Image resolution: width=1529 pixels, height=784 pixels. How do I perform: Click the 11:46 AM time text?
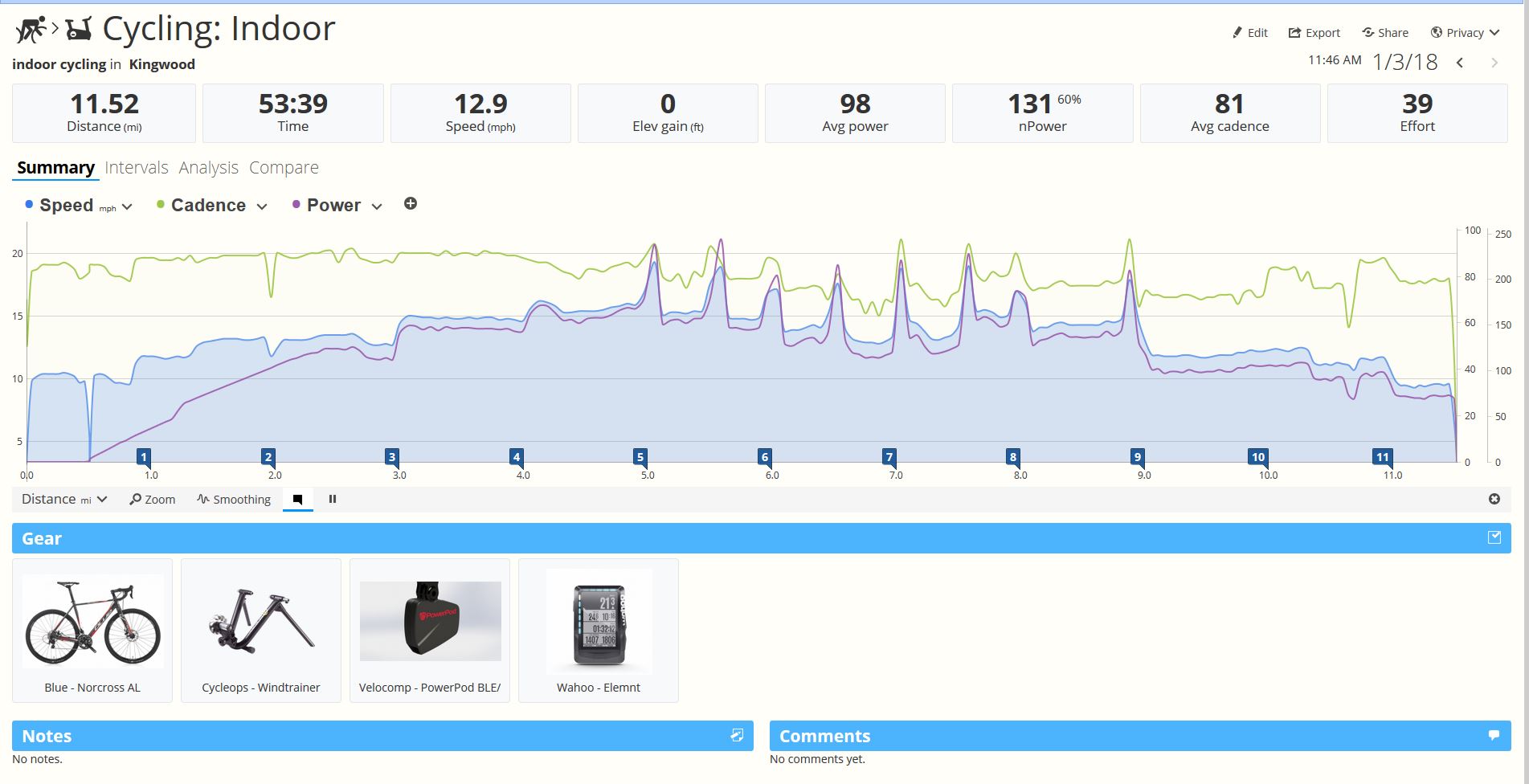[x=1335, y=60]
